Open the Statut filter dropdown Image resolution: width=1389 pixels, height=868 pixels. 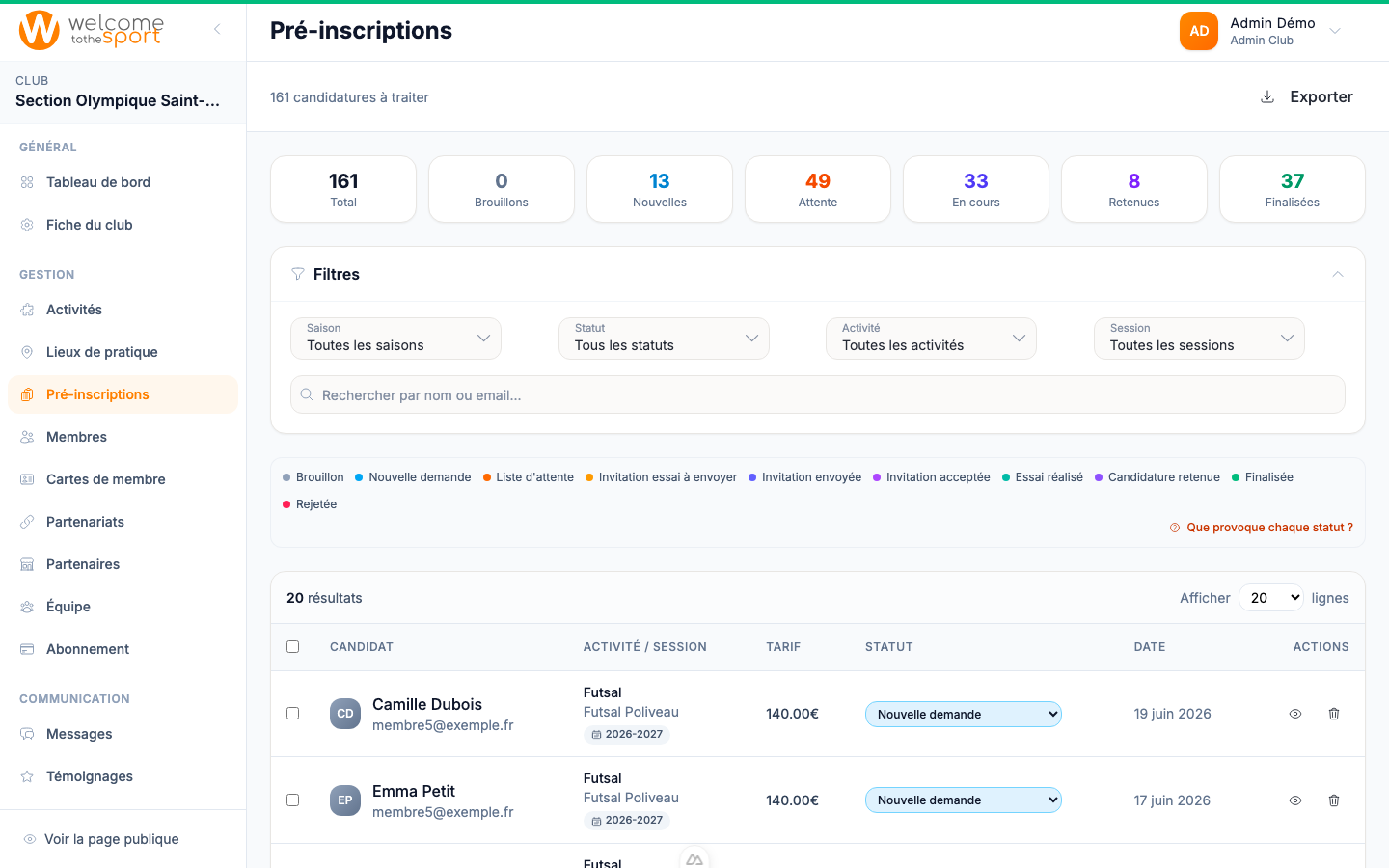[664, 339]
